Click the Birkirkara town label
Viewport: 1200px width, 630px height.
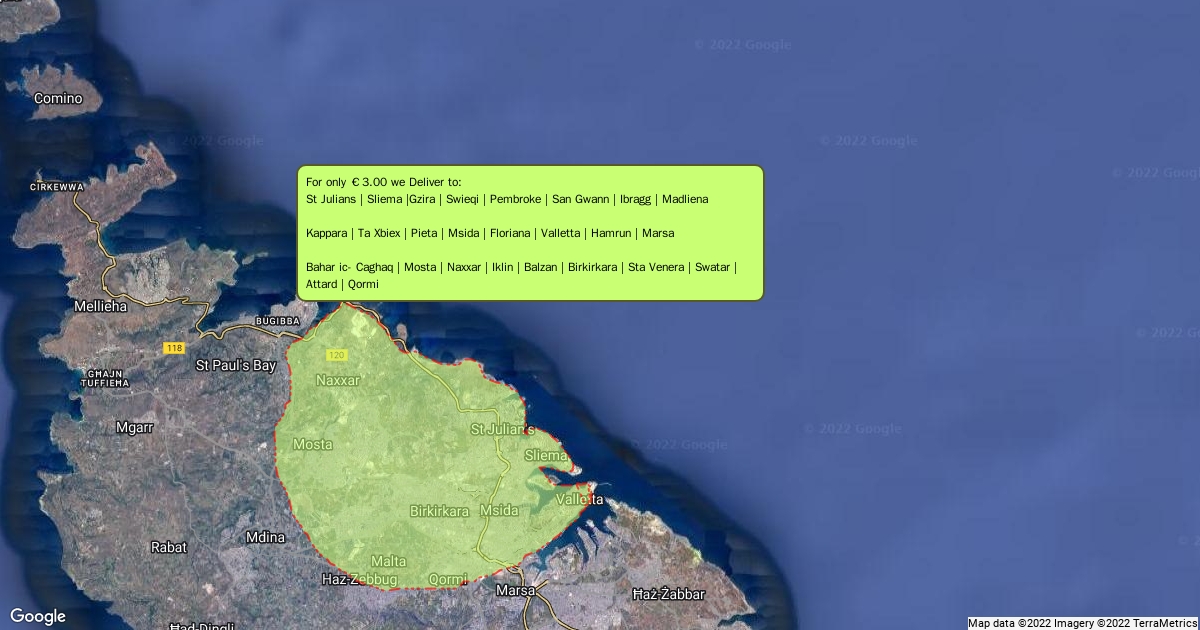click(439, 511)
